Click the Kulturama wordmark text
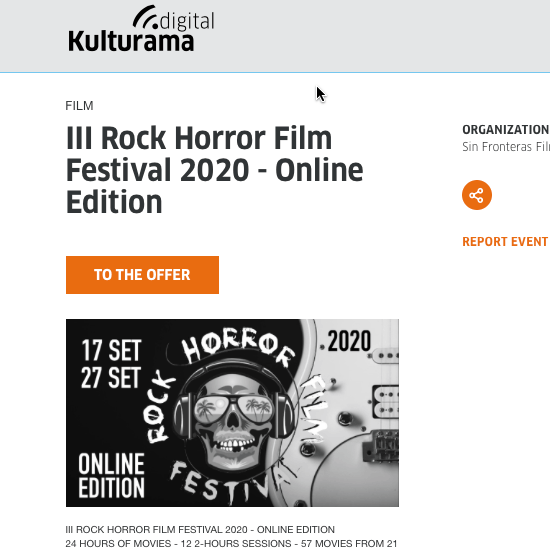 coord(131,42)
